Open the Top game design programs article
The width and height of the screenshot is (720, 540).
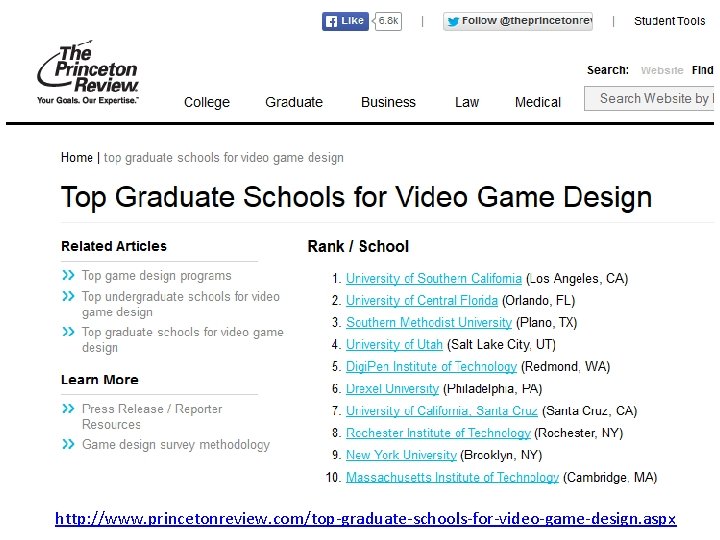pos(157,276)
